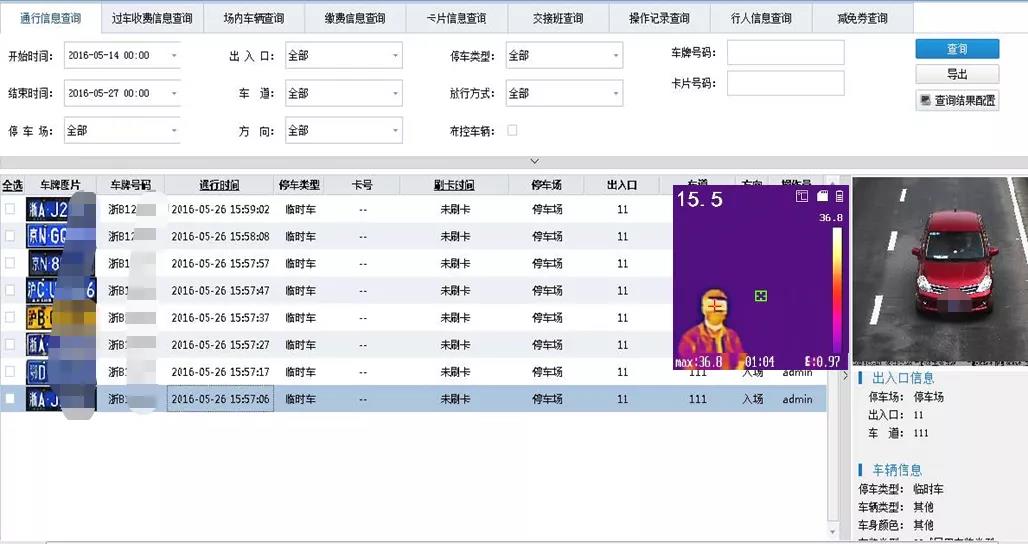Viewport: 1028px width, 544px height.
Task: Click the battery icon in thermal overlay
Action: tap(840, 196)
